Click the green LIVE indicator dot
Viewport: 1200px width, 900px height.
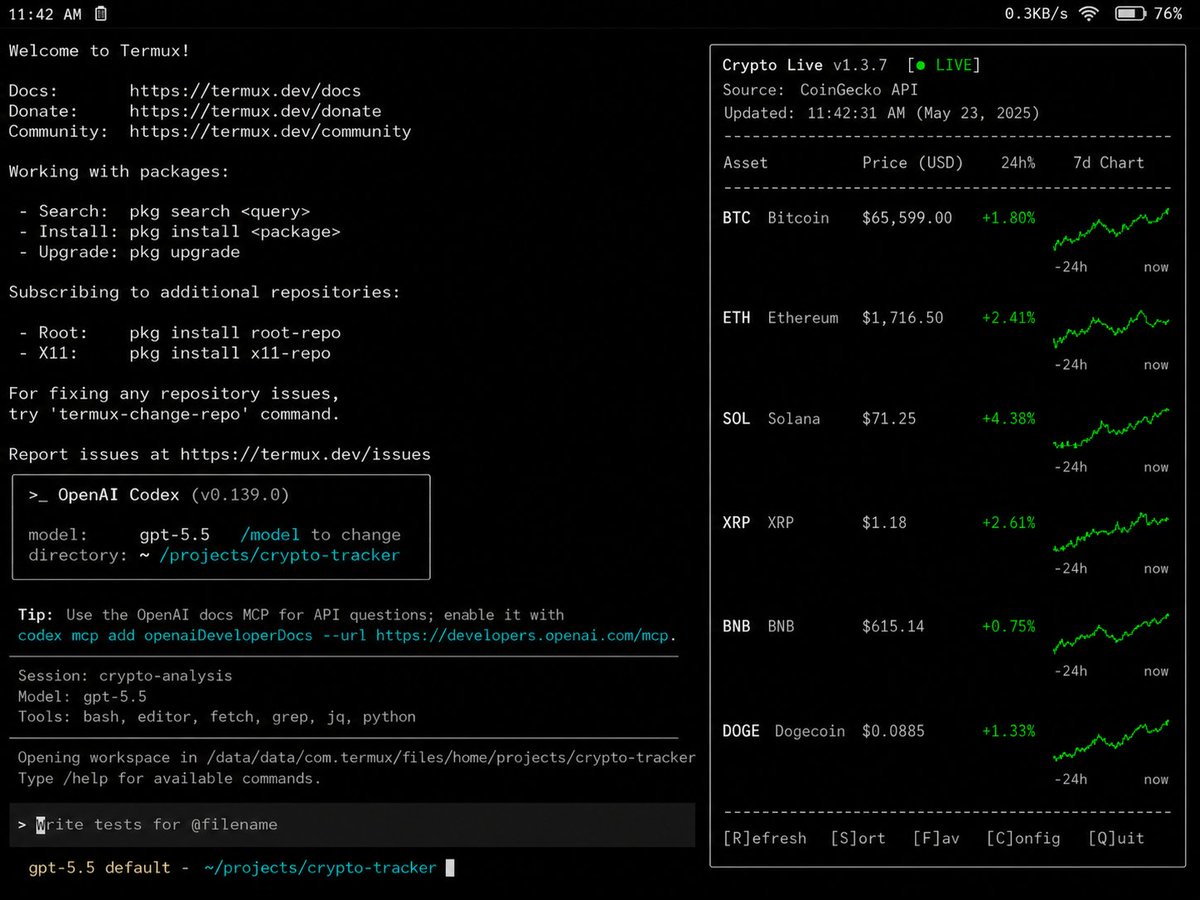[922, 66]
